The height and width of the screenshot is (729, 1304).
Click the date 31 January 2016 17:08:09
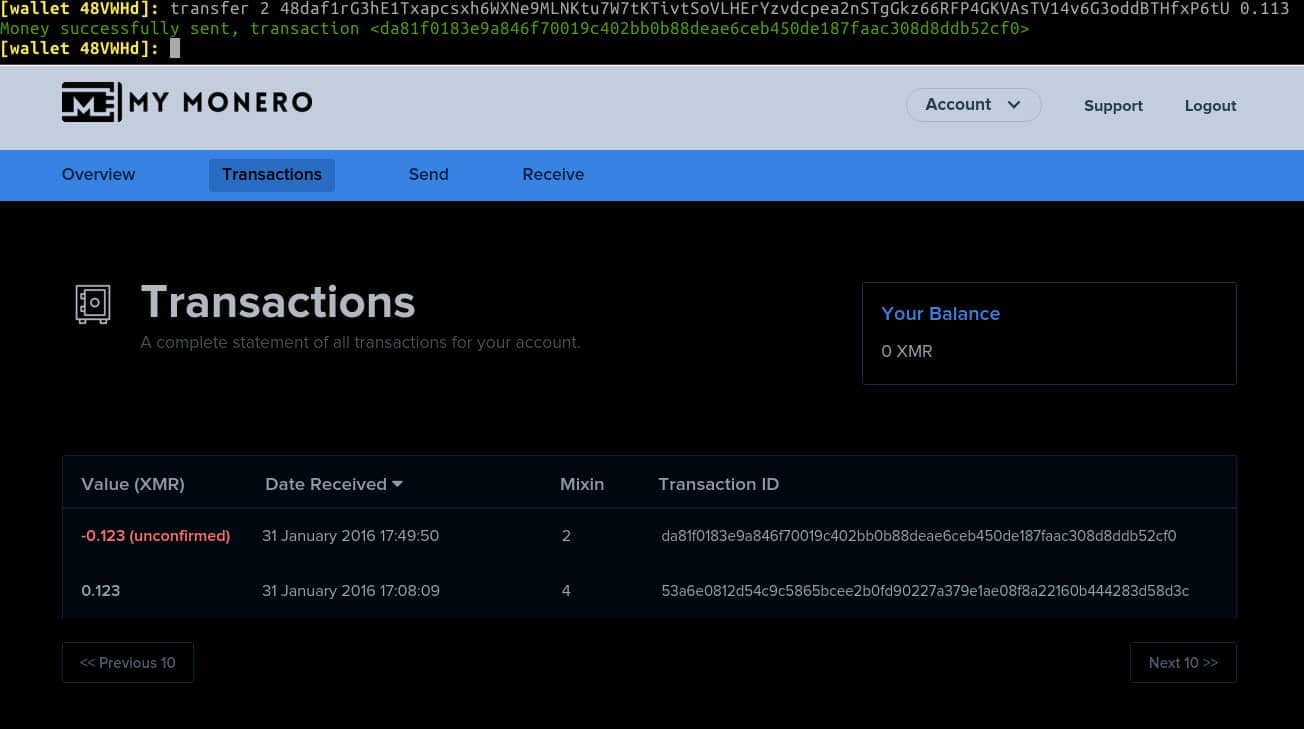point(350,591)
